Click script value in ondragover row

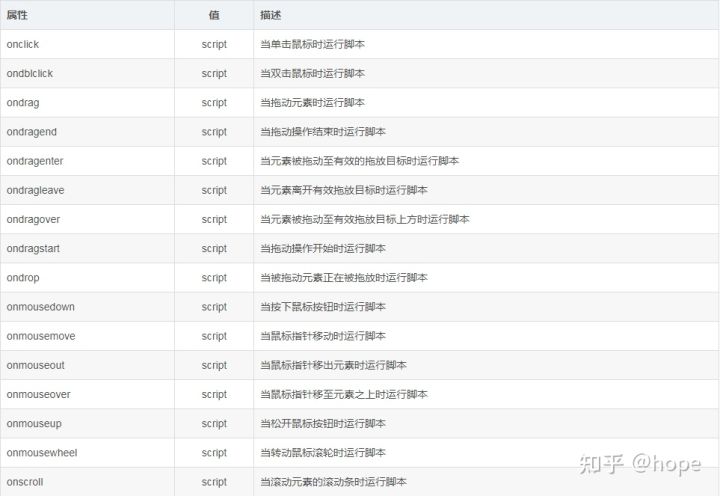click(214, 220)
